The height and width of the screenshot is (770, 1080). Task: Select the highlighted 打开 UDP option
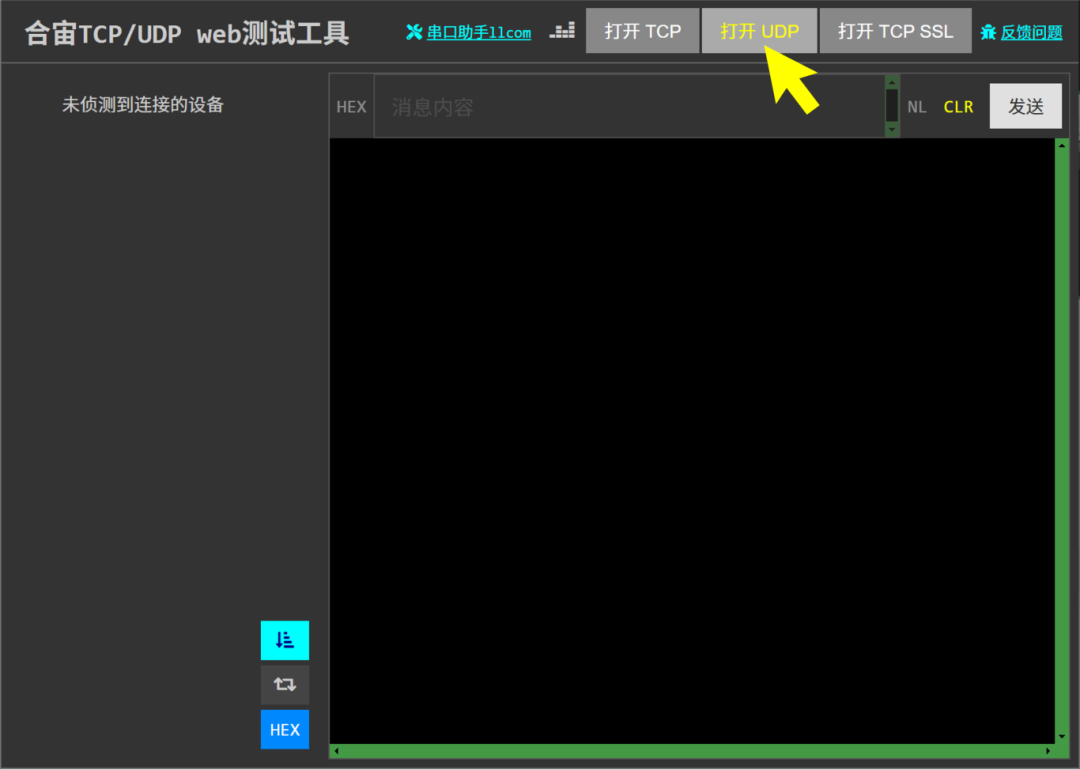tap(759, 31)
